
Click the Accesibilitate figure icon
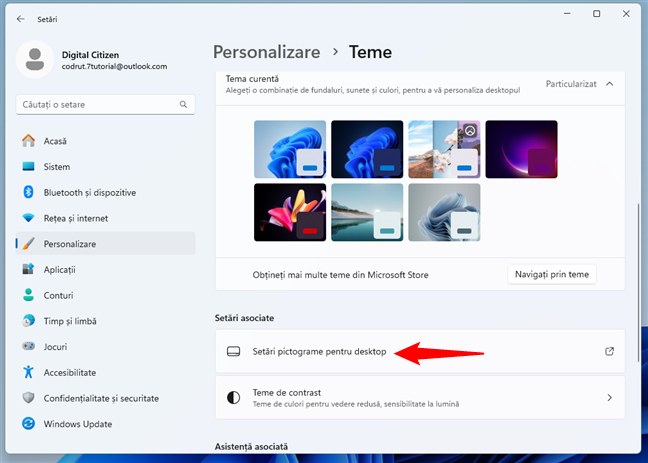tap(28, 372)
